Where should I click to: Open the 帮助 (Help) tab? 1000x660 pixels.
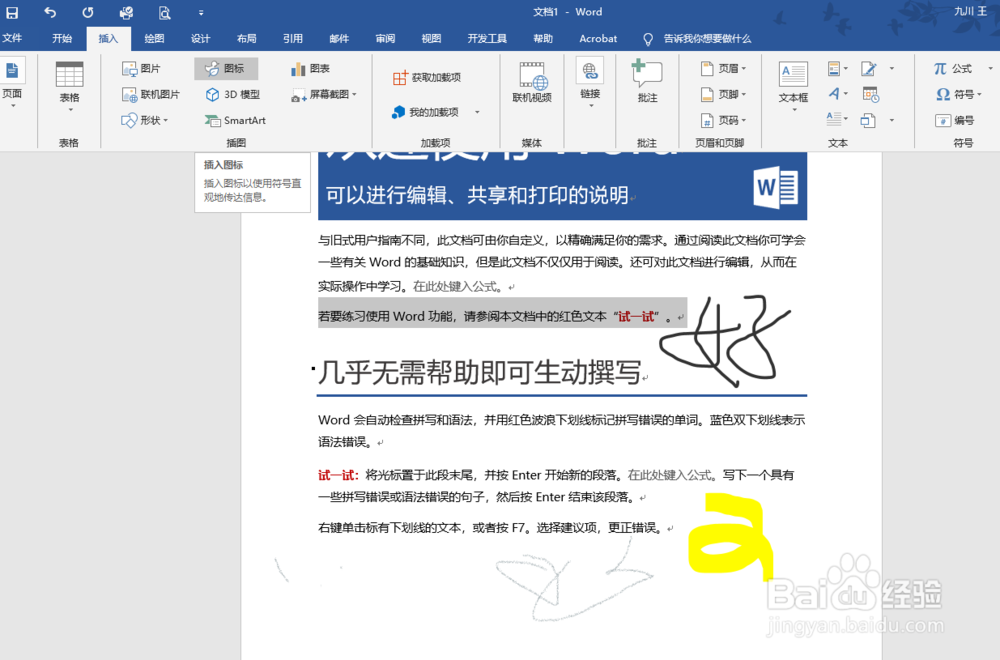click(543, 38)
